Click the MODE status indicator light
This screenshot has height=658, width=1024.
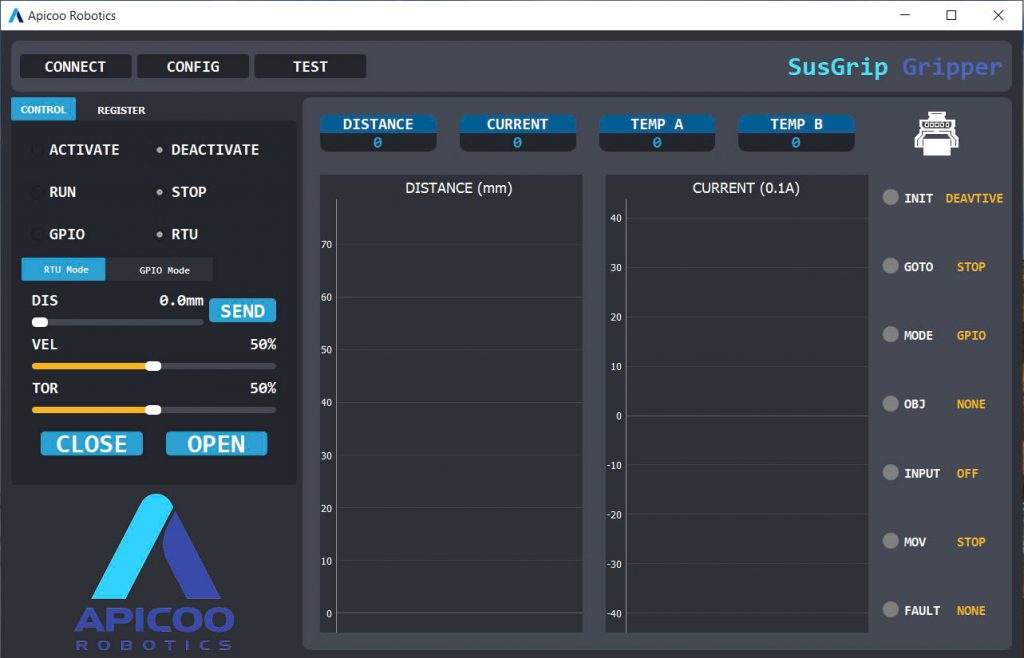point(890,334)
